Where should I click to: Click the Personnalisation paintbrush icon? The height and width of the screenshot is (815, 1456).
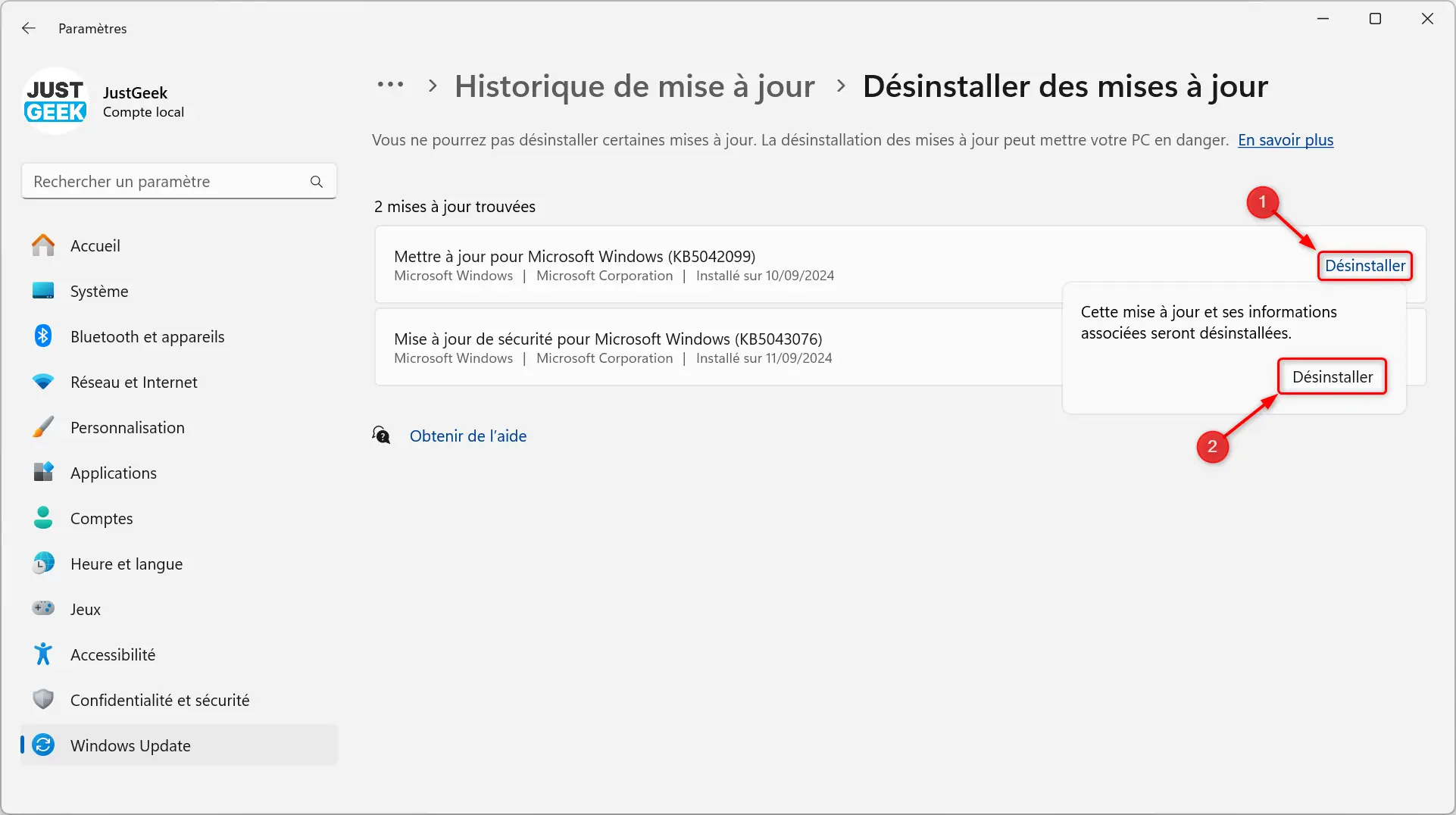point(43,427)
